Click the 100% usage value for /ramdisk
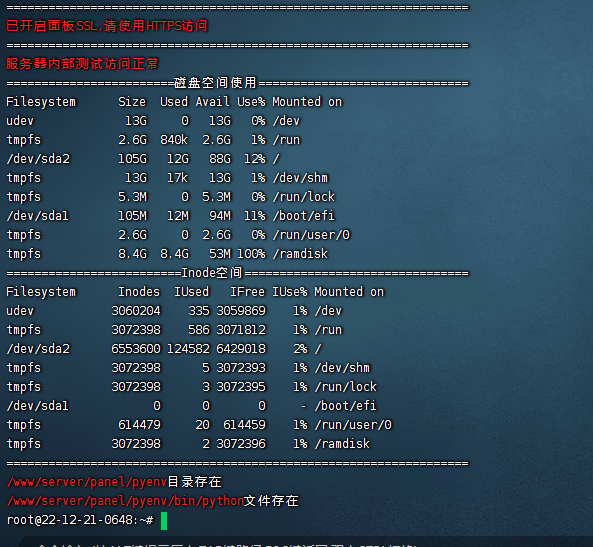593x547 pixels. (x=251, y=254)
